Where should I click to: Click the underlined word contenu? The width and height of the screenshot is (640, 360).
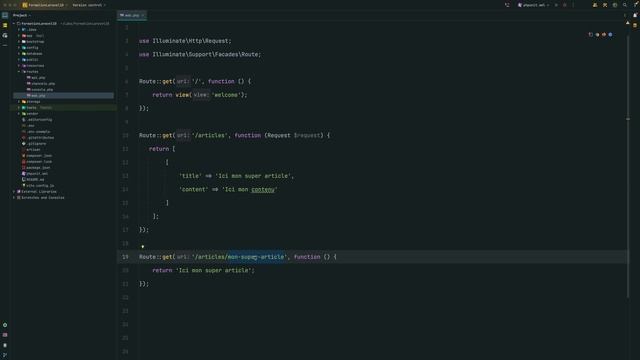[x=263, y=189]
